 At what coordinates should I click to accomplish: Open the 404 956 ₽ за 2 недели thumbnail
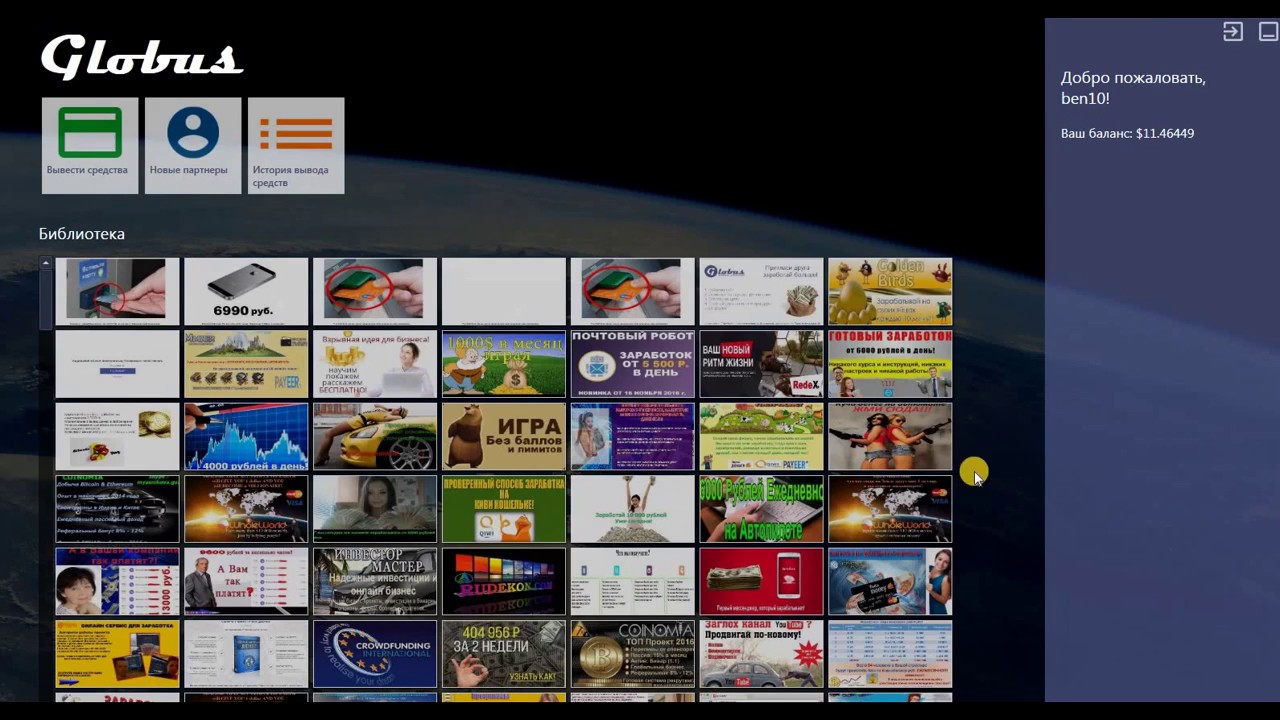click(503, 654)
